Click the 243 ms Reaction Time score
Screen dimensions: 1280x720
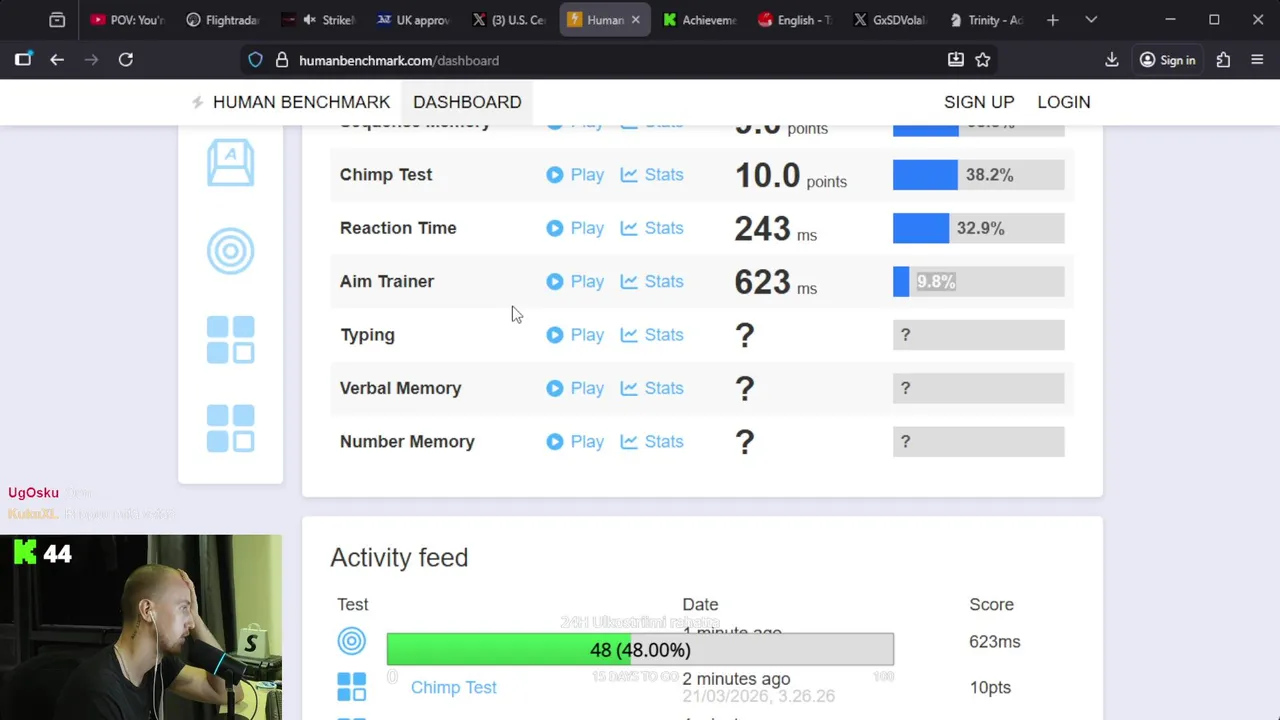click(775, 229)
